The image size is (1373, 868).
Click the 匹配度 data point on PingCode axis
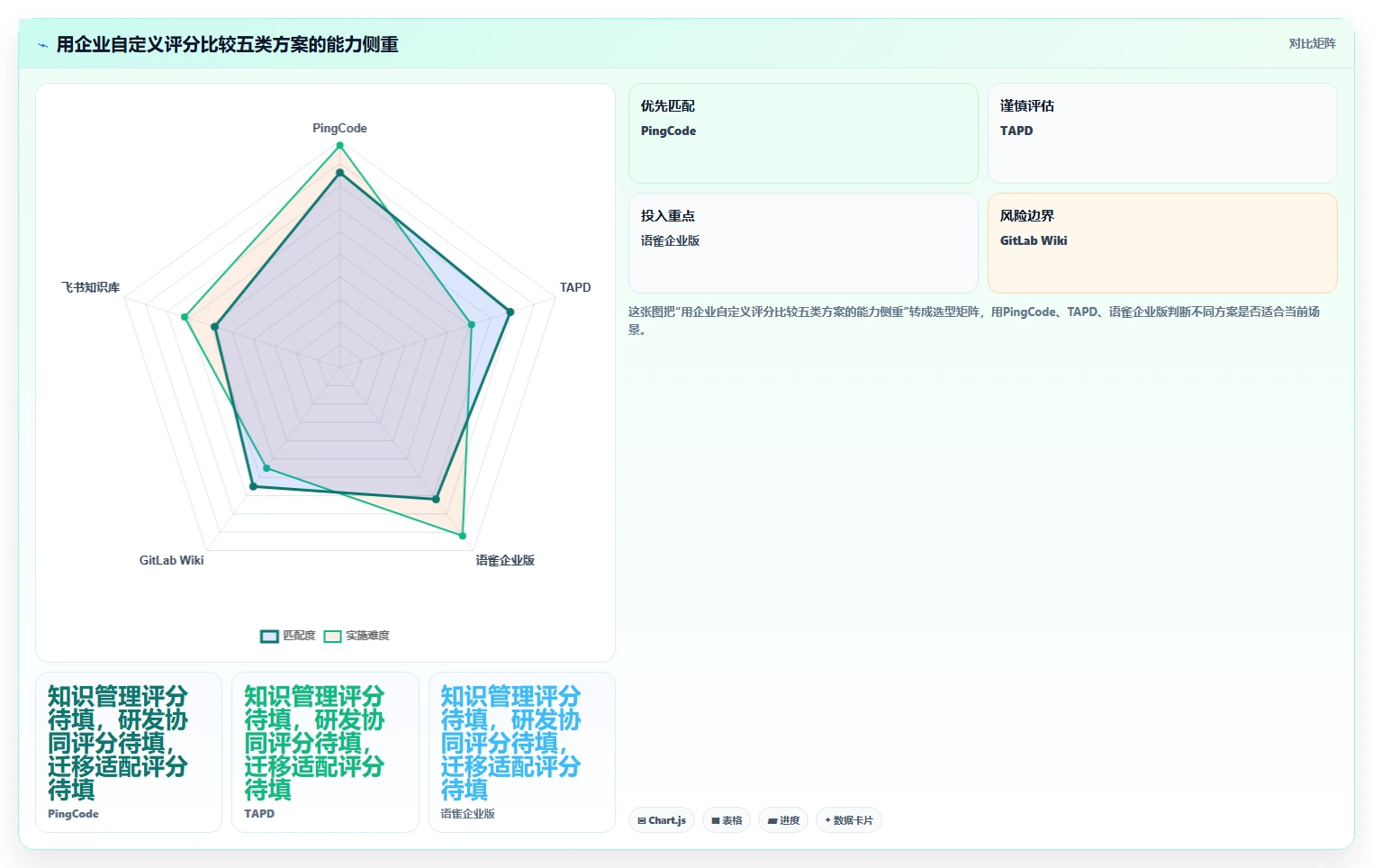pyautogui.click(x=339, y=172)
